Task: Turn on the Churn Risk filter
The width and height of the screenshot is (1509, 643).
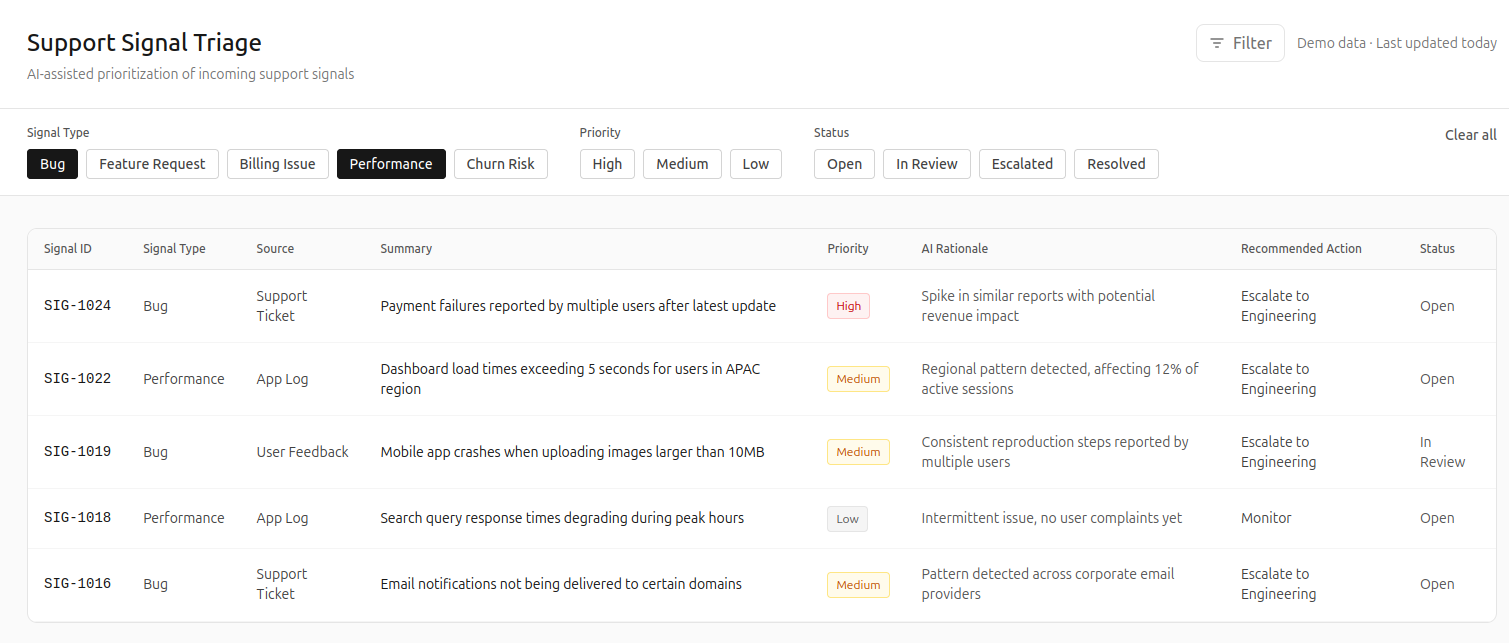Action: coord(500,163)
